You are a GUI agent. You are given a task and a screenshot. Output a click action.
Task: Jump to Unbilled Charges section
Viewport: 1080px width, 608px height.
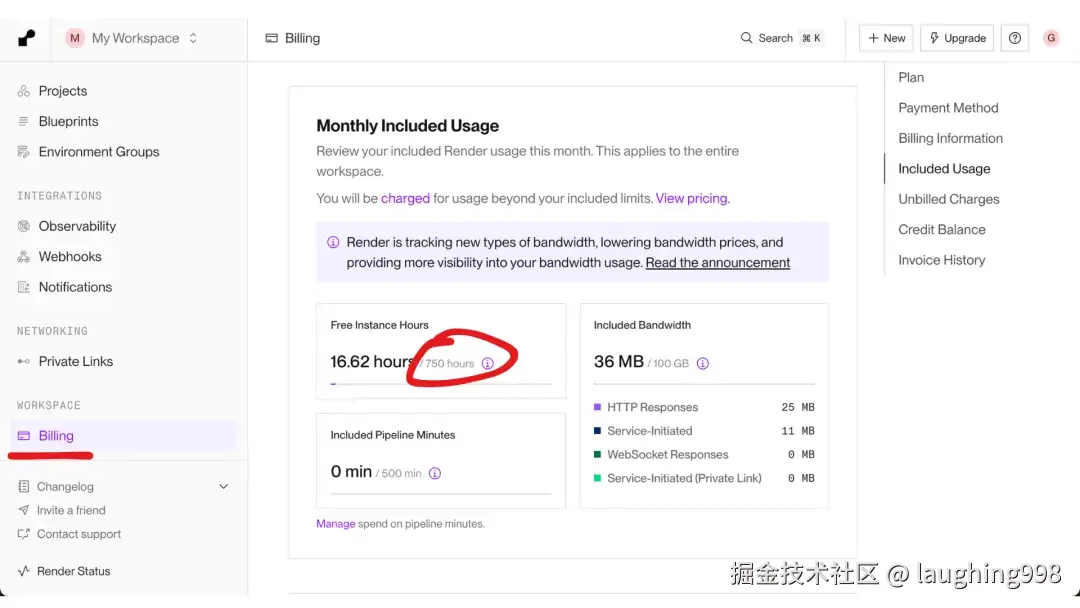(x=948, y=199)
